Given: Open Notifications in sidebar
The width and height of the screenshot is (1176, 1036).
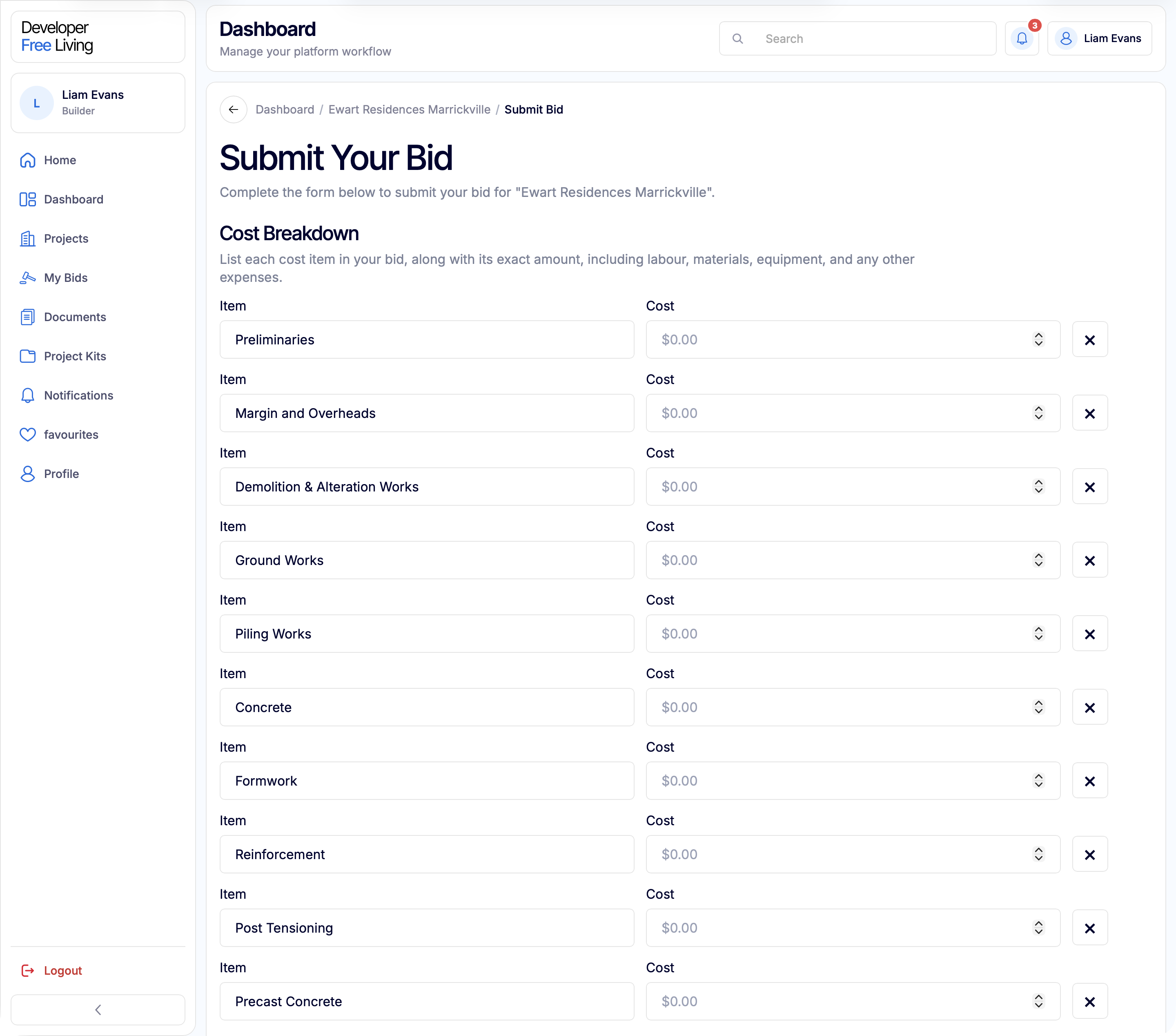Looking at the screenshot, I should coord(98,395).
